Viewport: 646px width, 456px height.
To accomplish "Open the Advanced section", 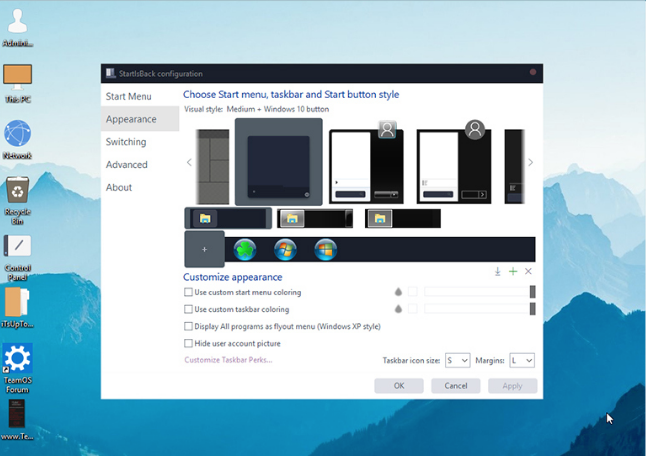I will point(140,164).
